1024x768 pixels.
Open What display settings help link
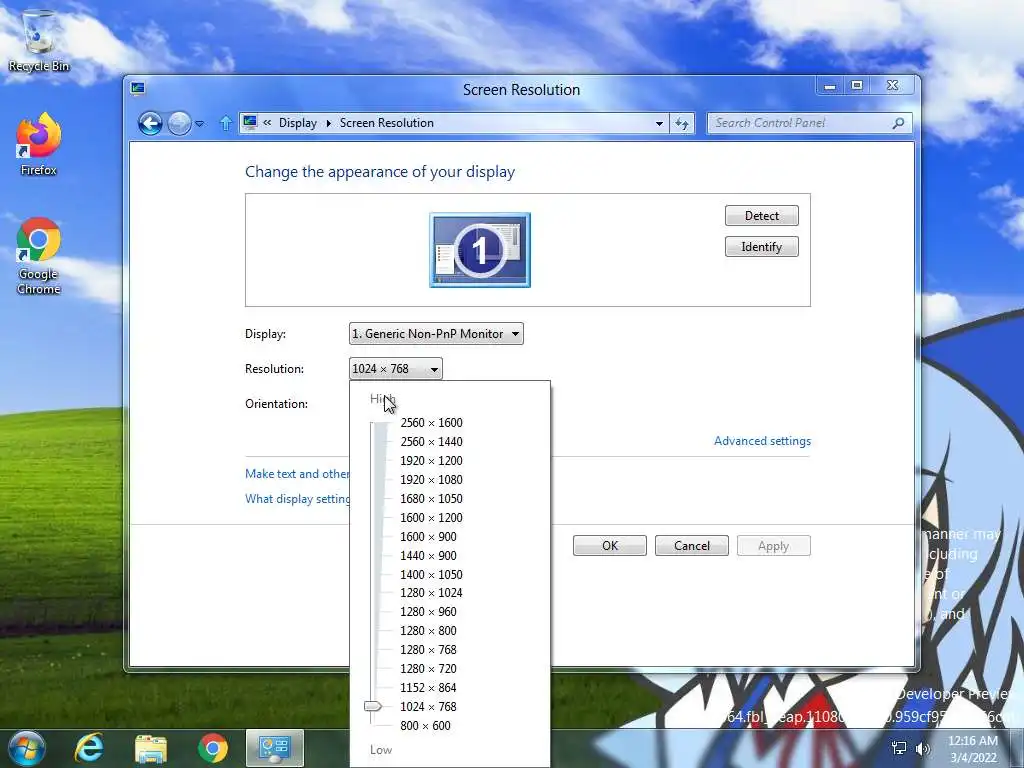[297, 499]
